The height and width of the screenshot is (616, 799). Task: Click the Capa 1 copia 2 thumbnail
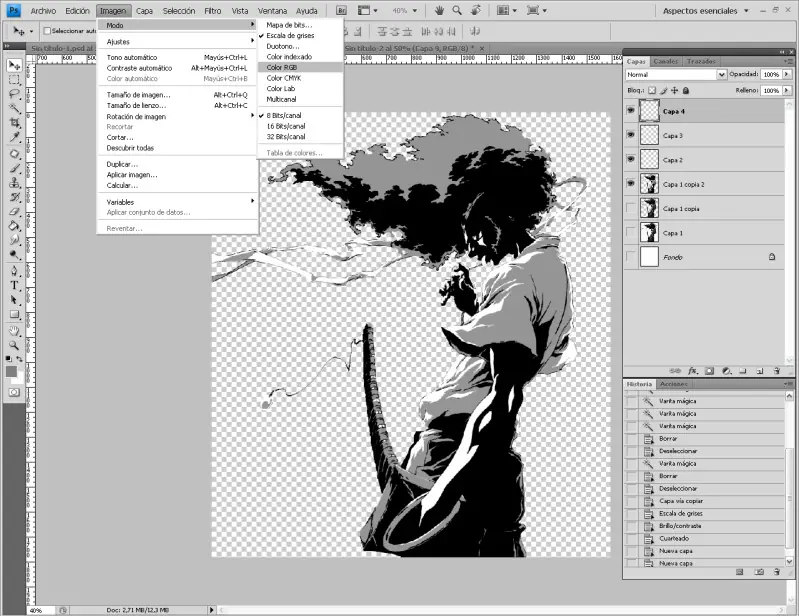649,184
